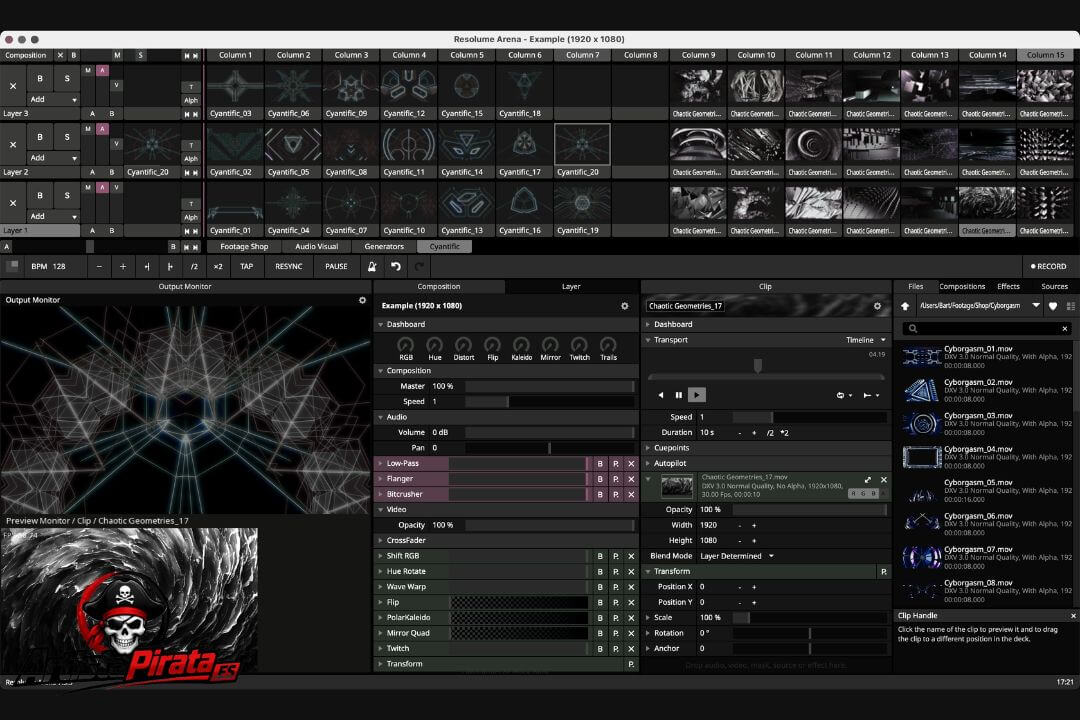
Task: Play clip forwards in Transport
Action: click(x=696, y=395)
